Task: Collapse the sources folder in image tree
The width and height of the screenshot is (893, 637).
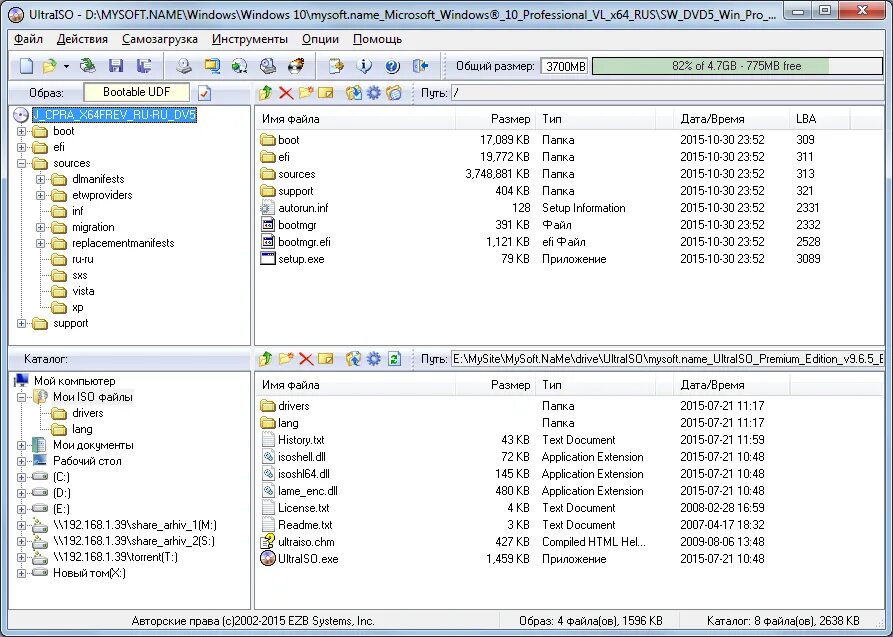Action: pyautogui.click(x=22, y=163)
